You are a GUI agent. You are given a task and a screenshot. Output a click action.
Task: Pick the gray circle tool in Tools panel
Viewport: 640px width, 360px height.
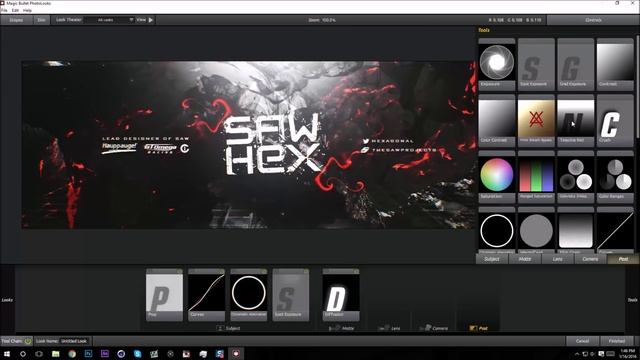click(536, 231)
